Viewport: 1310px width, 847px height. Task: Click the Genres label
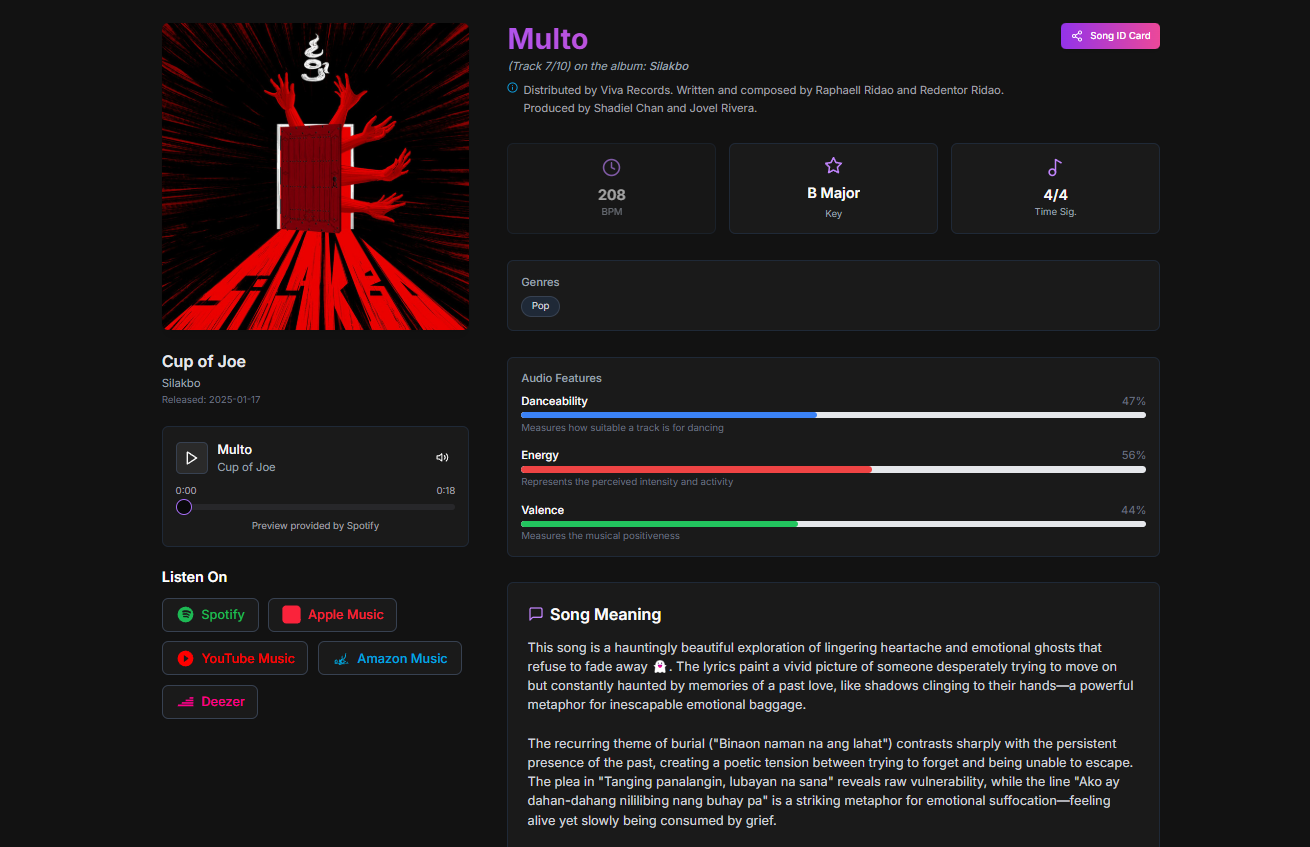click(540, 282)
